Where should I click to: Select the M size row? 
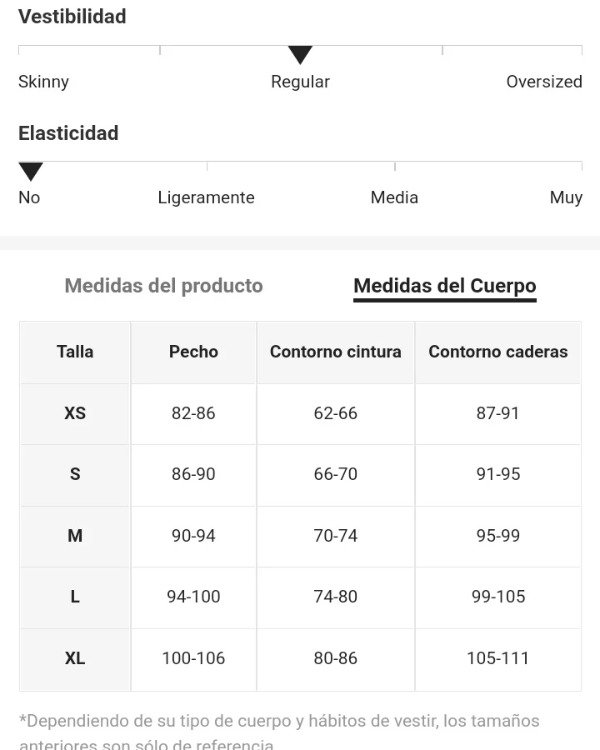(x=75, y=536)
